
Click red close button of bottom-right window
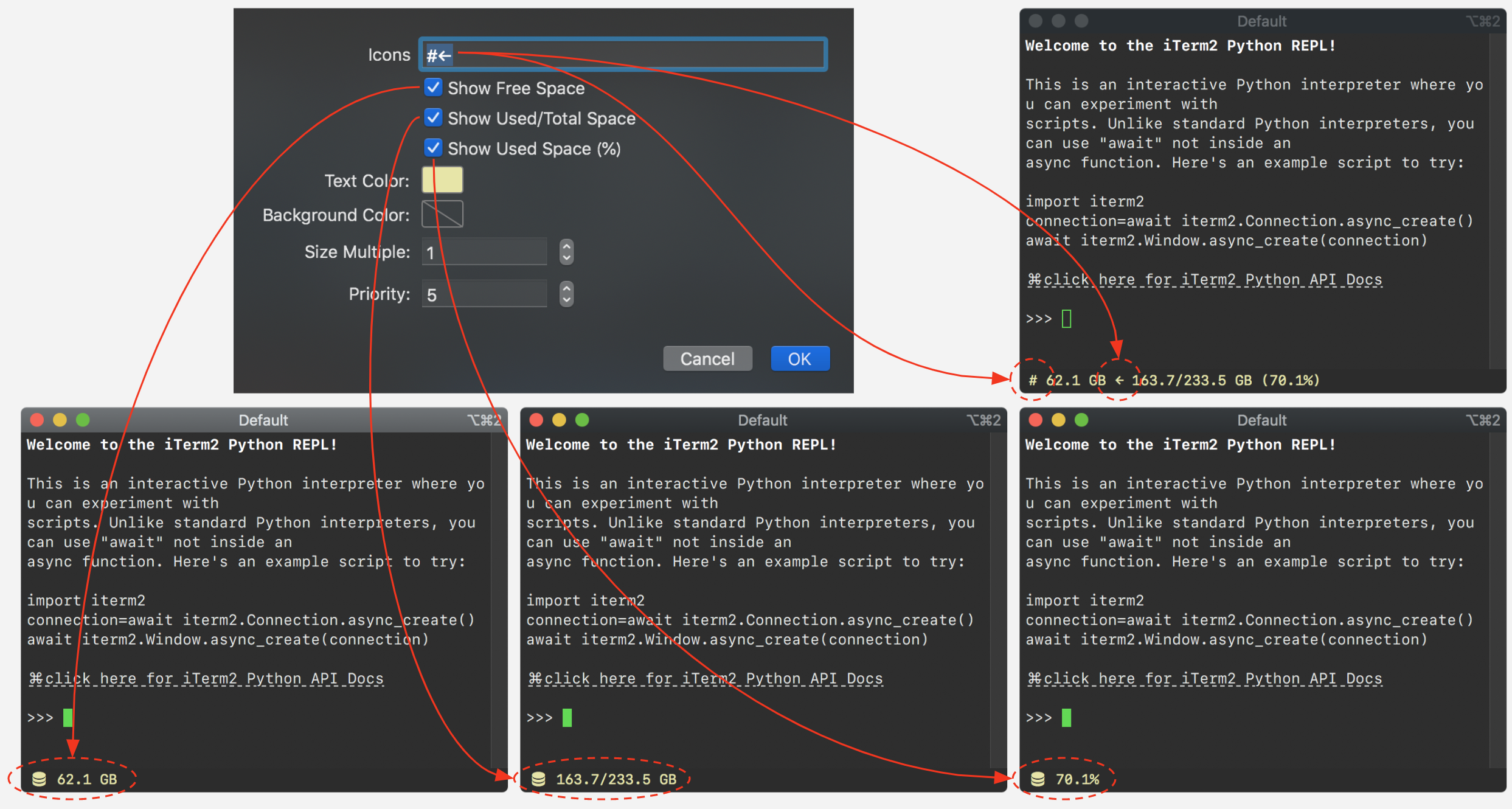tap(1036, 420)
